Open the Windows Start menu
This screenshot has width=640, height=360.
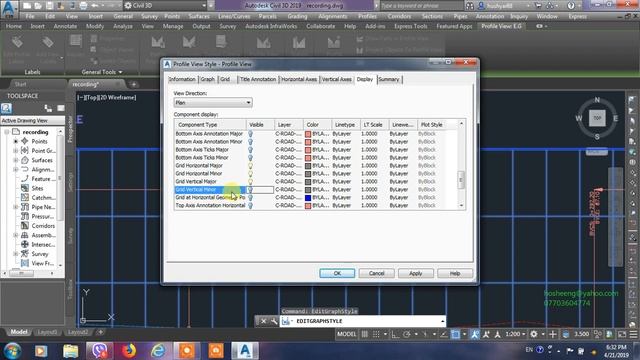(12, 351)
